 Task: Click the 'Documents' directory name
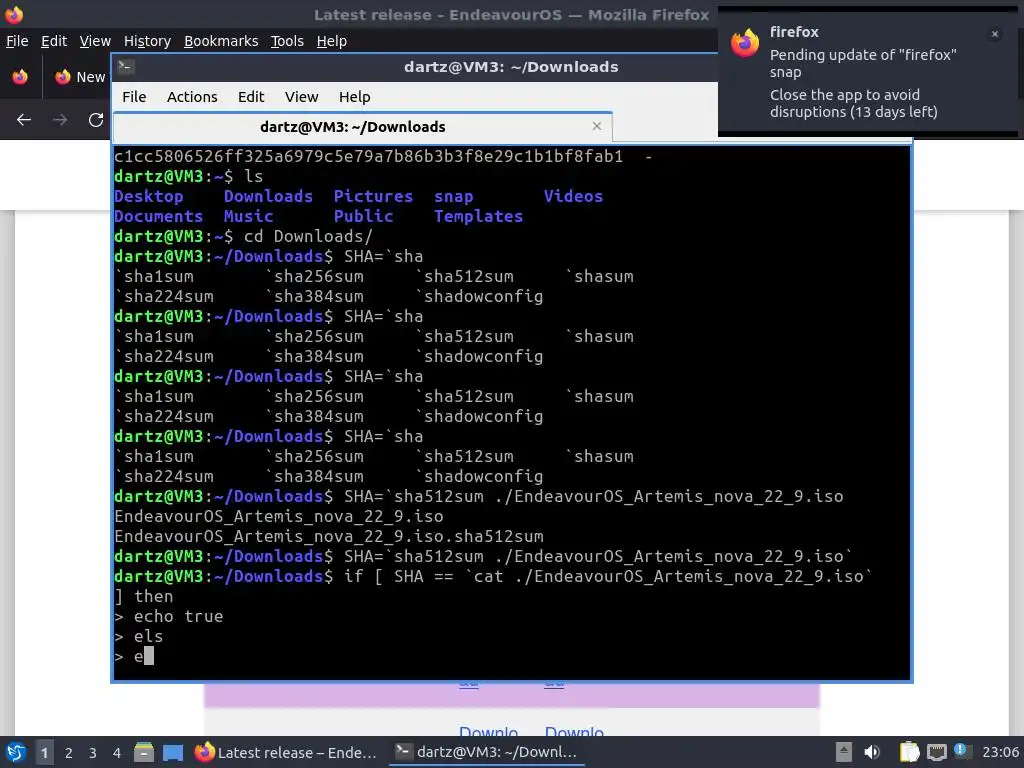tap(158, 216)
